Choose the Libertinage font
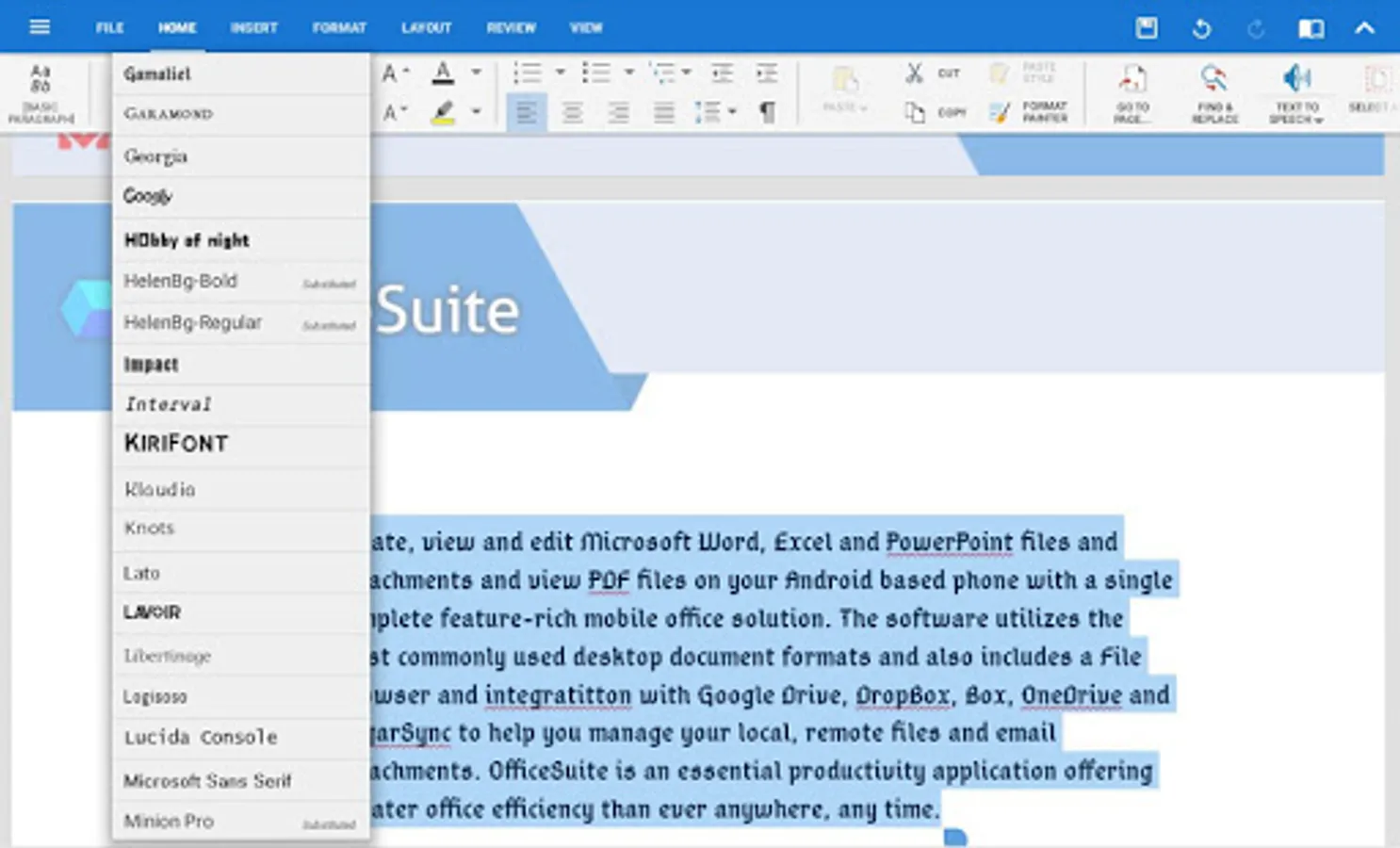This screenshot has width=1400, height=848. point(240,656)
